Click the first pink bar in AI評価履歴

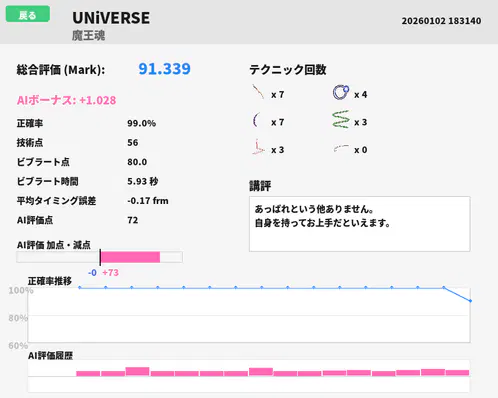click(88, 374)
